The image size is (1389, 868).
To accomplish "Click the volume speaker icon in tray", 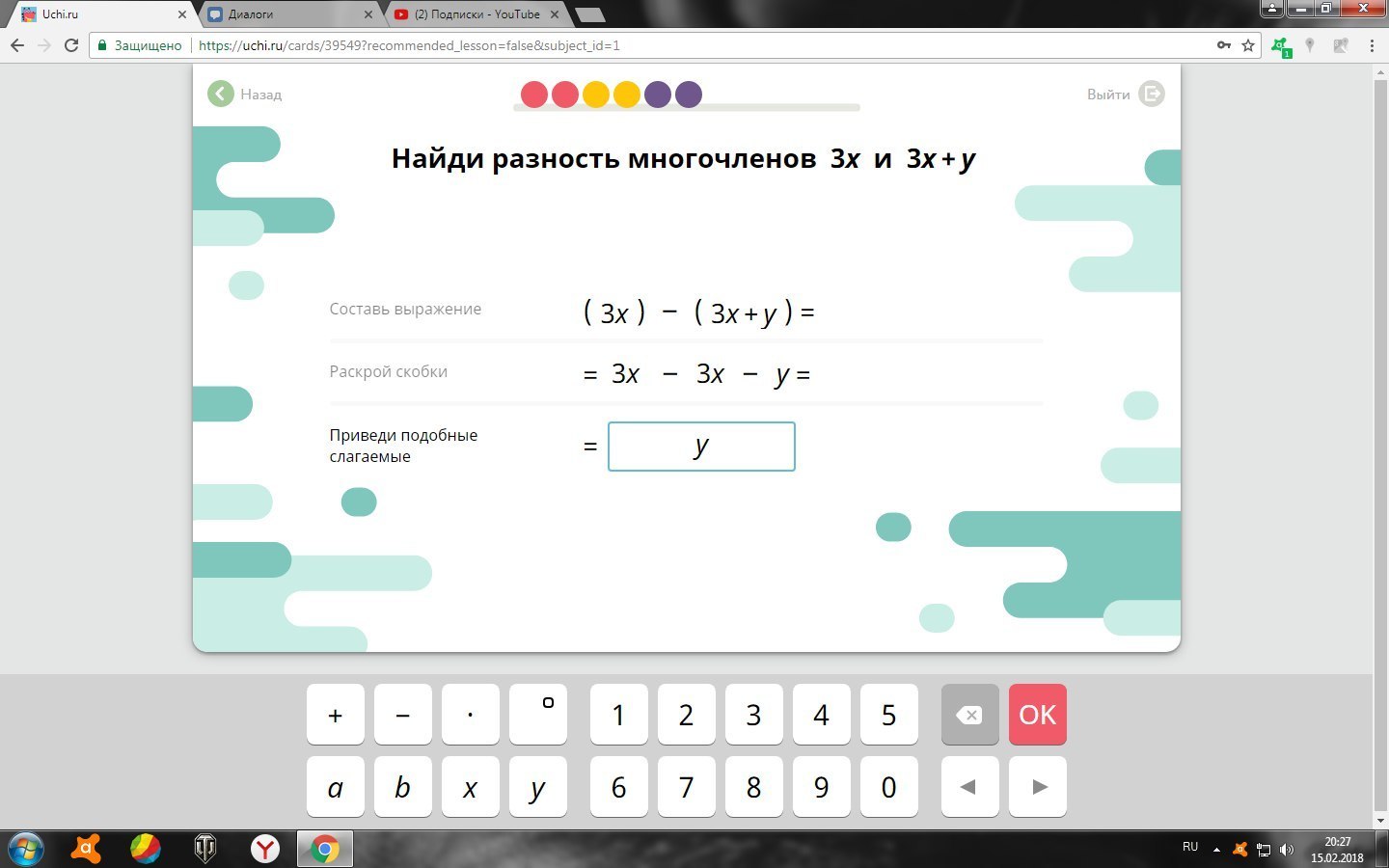I will (1286, 850).
